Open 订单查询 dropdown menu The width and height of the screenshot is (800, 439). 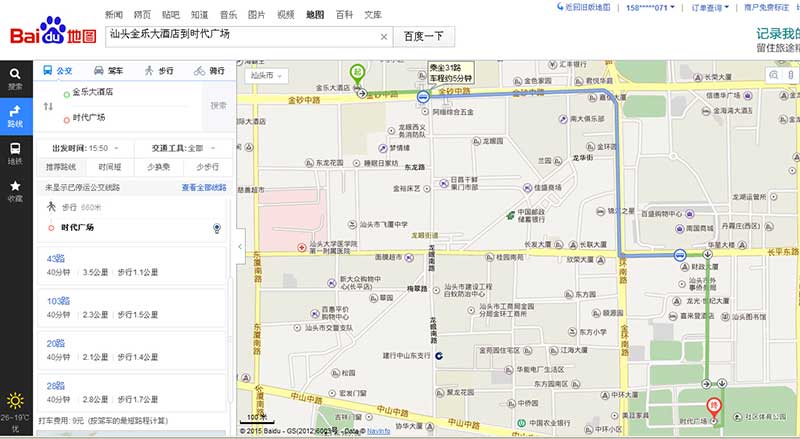pos(710,8)
